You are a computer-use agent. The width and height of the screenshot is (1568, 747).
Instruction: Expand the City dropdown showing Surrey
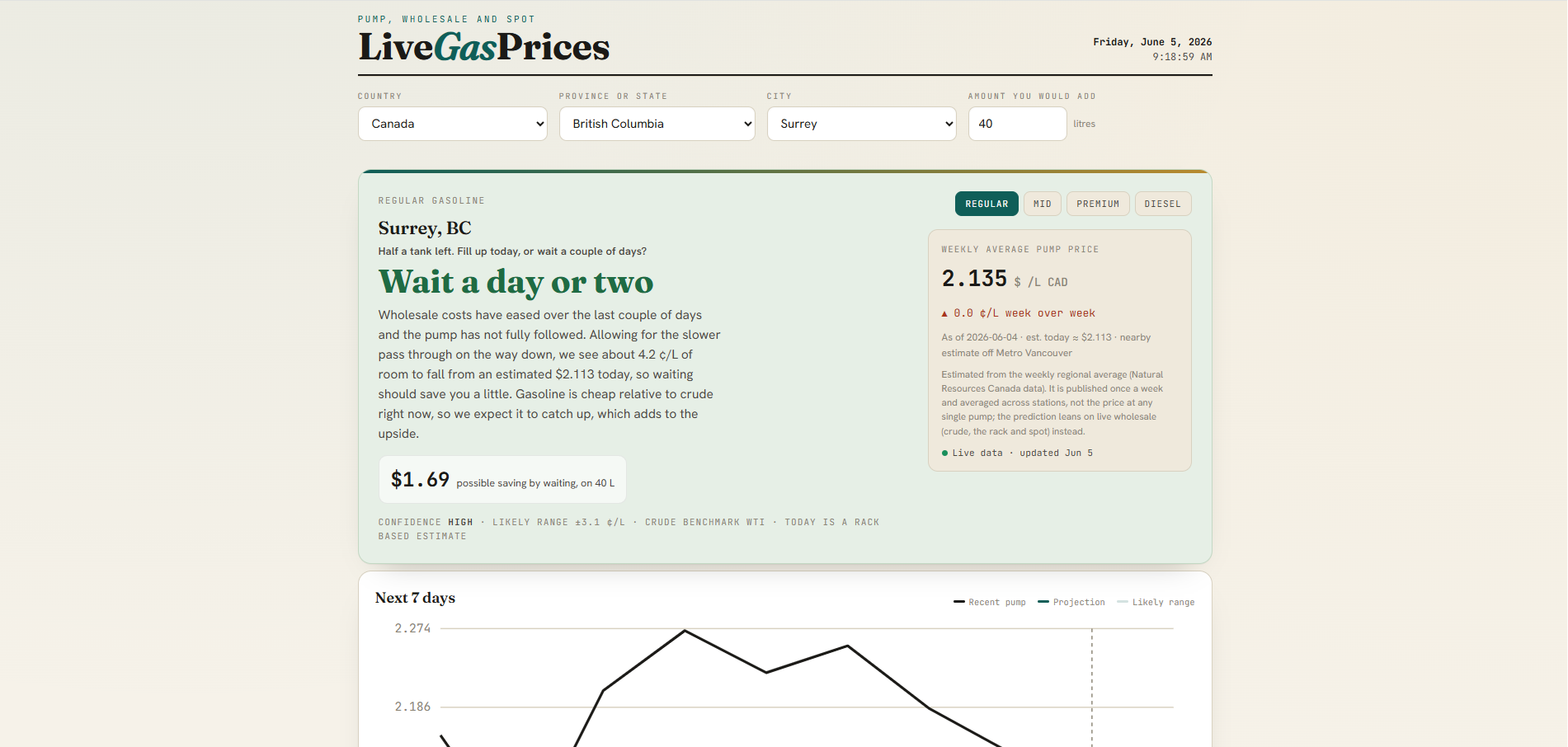861,124
